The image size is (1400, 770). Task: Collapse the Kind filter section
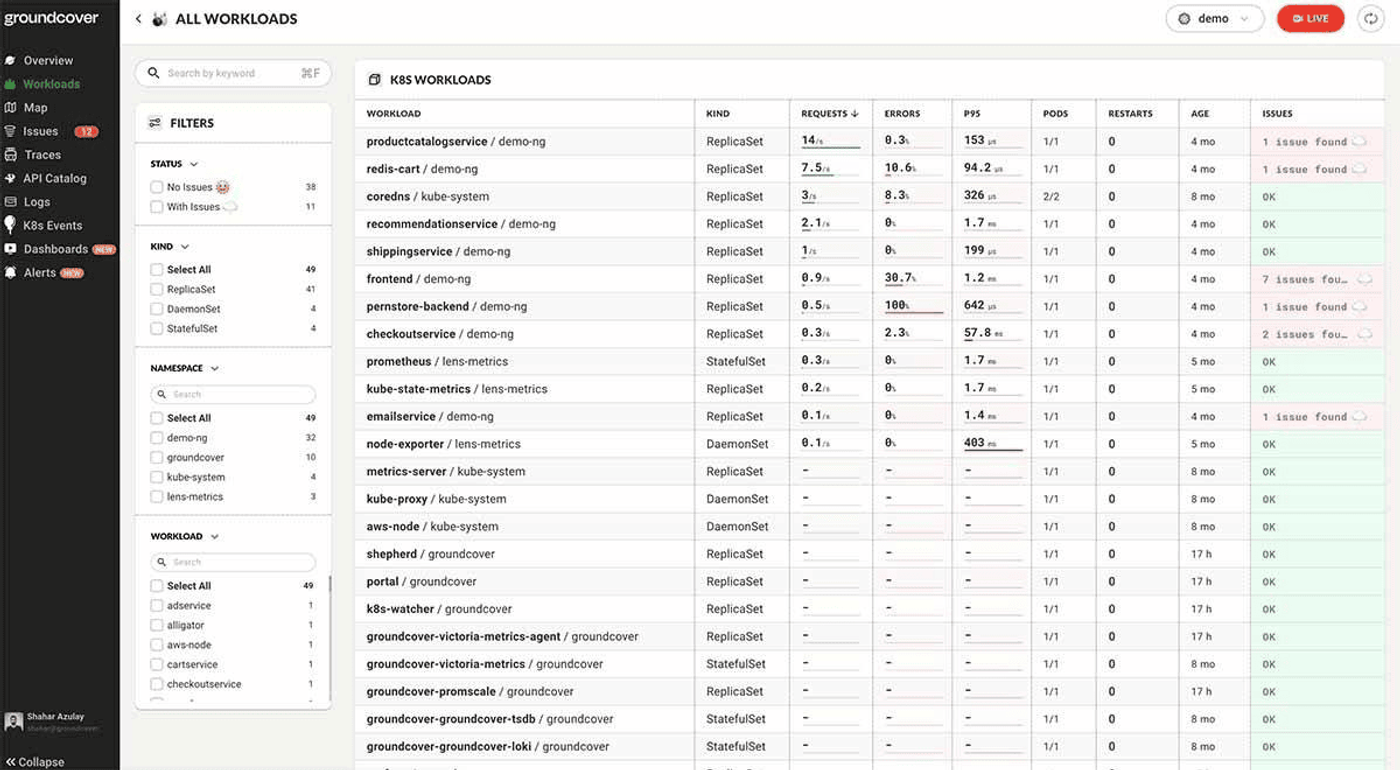click(185, 246)
